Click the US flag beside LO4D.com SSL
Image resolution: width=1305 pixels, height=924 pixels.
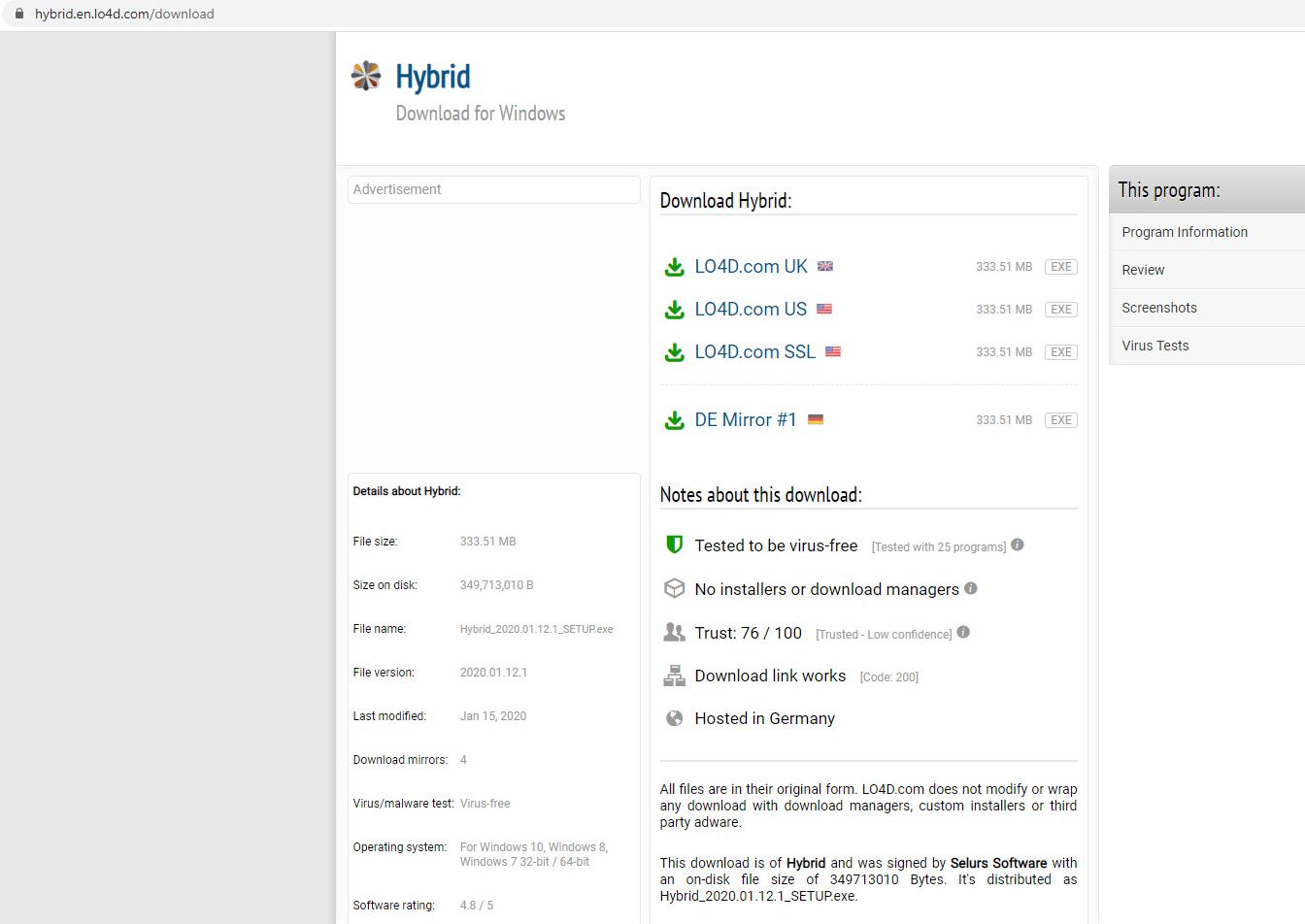tap(833, 351)
